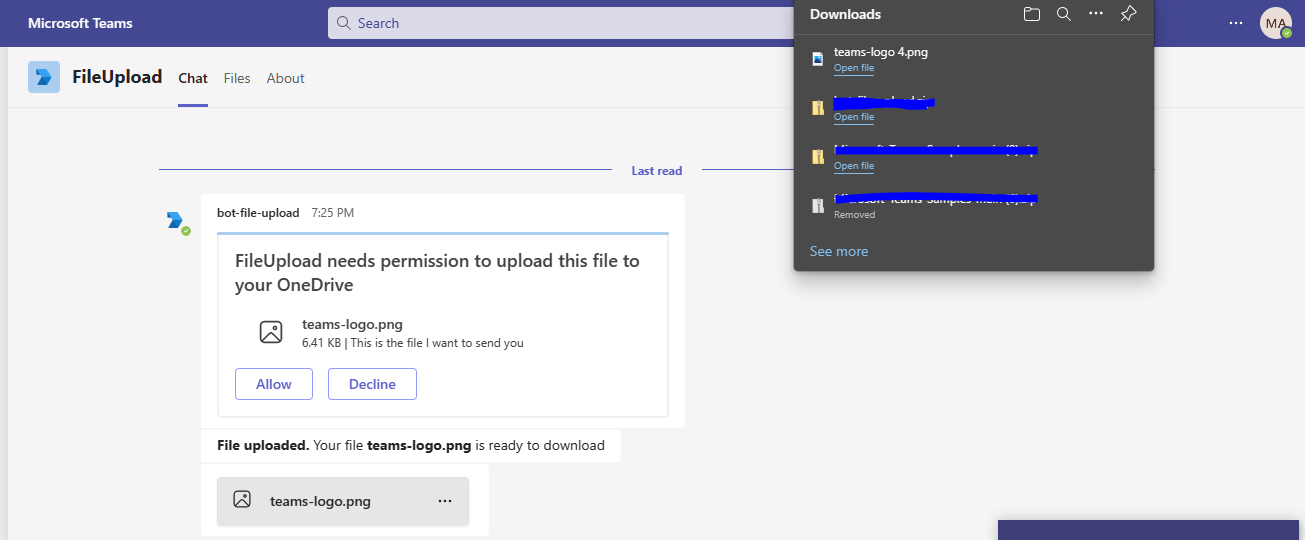Click the 'File uploaded.' message text
The image size is (1305, 540).
click(411, 445)
